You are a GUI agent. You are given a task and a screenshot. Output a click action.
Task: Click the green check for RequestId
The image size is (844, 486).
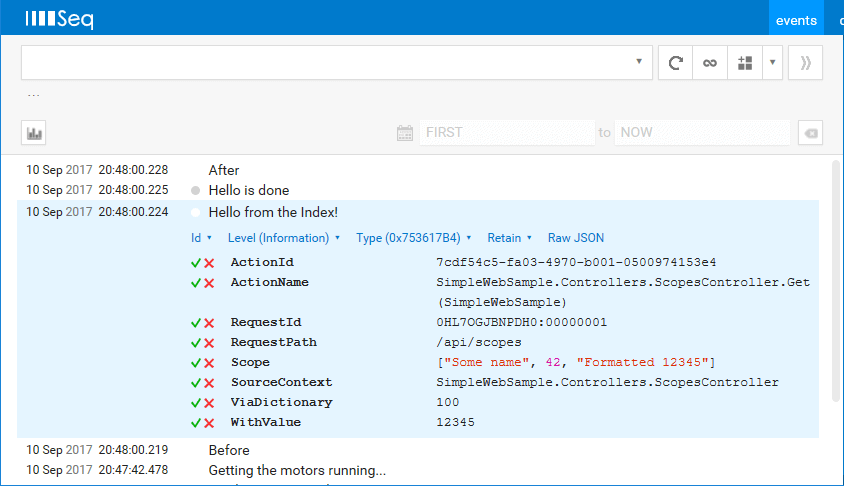pyautogui.click(x=196, y=322)
